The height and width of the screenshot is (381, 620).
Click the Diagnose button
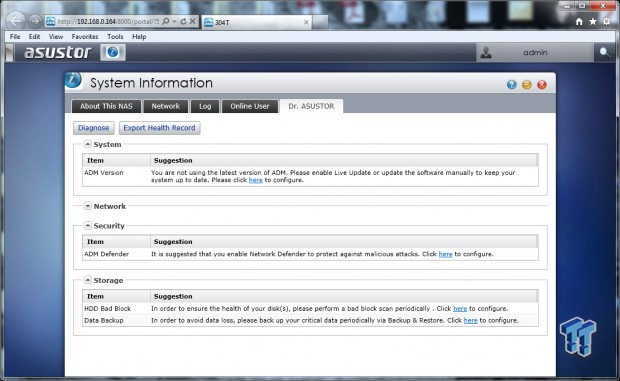tap(94, 128)
